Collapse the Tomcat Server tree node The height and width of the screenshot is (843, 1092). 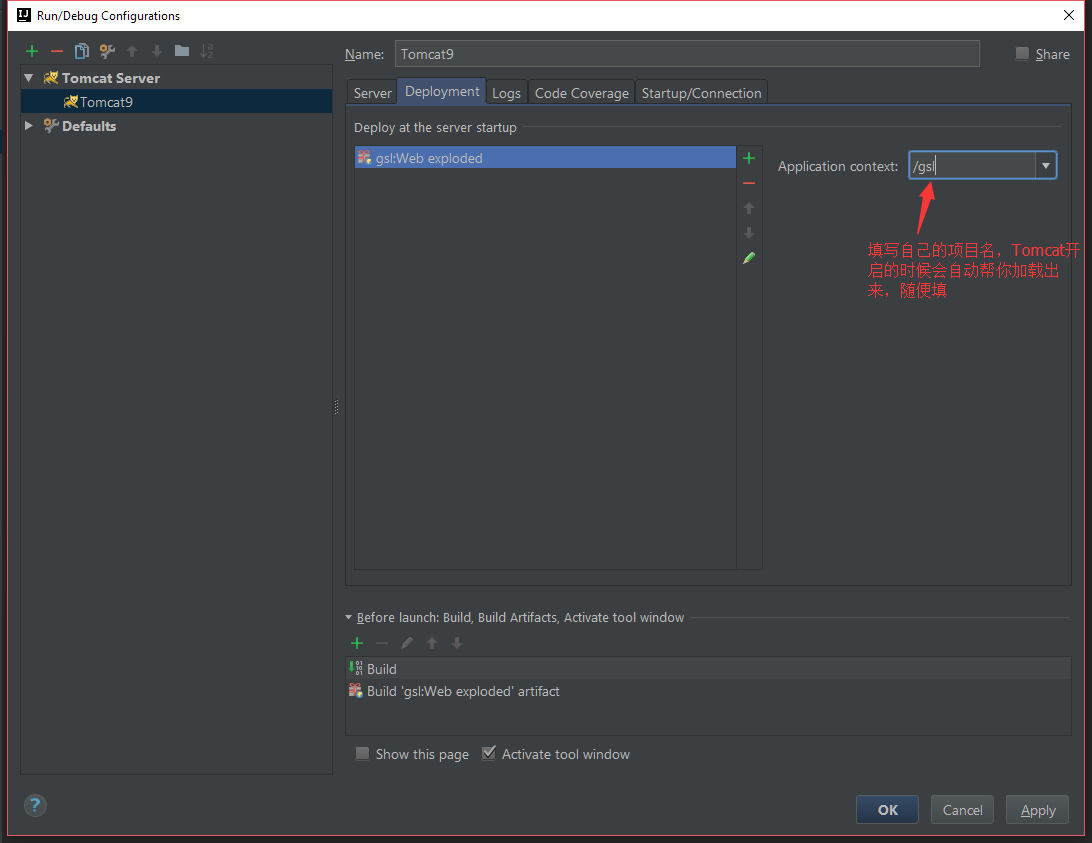(x=29, y=78)
